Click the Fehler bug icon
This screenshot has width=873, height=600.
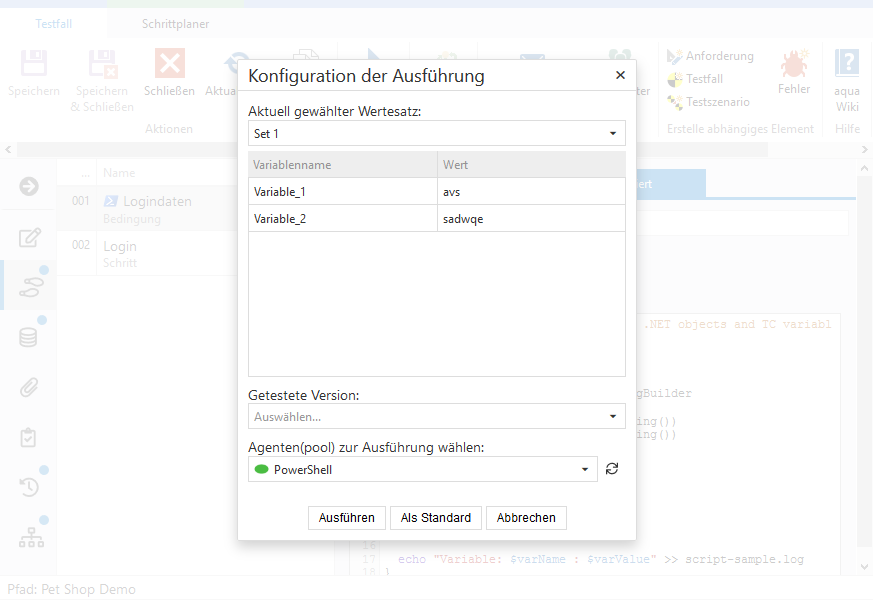tap(794, 65)
